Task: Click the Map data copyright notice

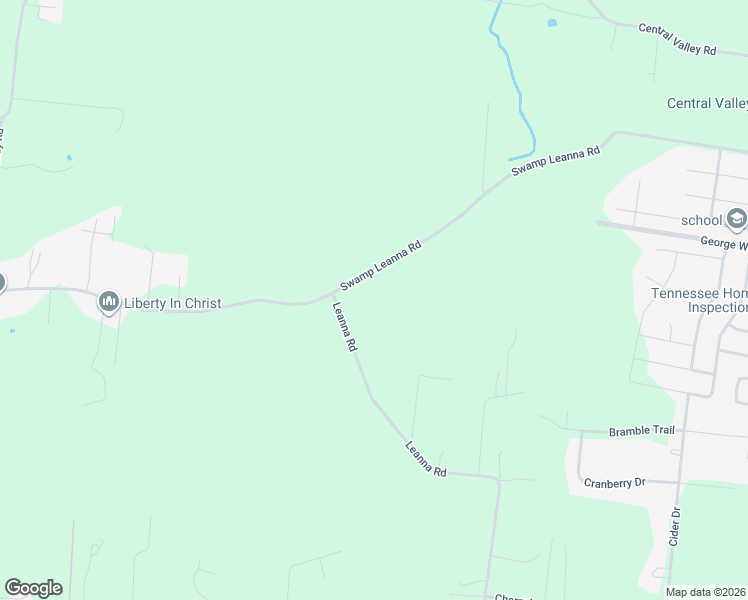Action: 705,592
